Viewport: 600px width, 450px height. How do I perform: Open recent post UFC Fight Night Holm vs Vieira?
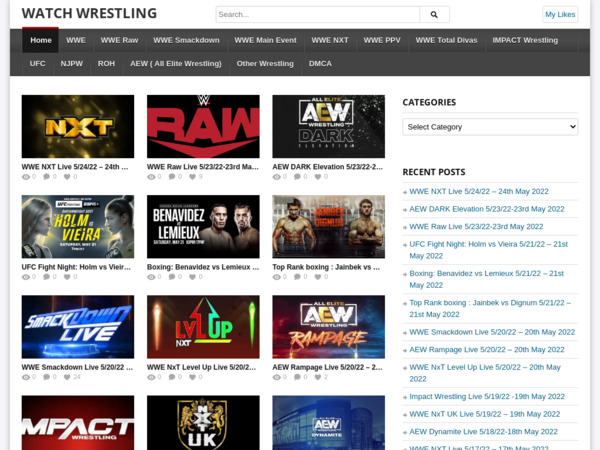coord(489,250)
